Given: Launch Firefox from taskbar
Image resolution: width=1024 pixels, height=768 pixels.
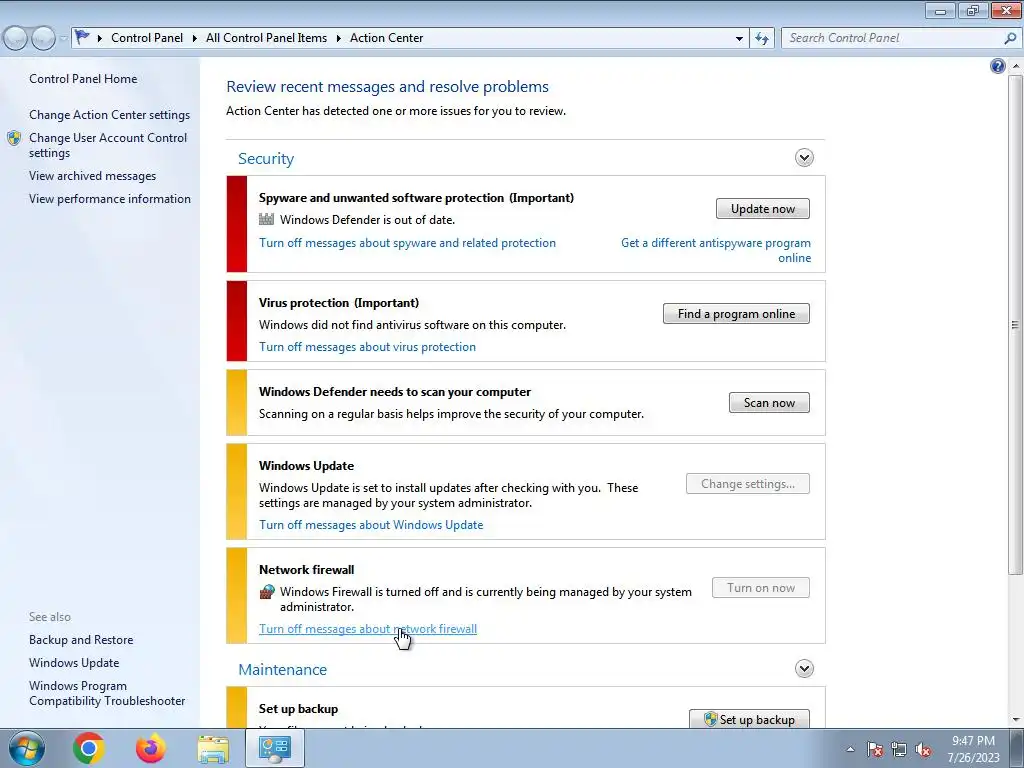Looking at the screenshot, I should (x=151, y=748).
